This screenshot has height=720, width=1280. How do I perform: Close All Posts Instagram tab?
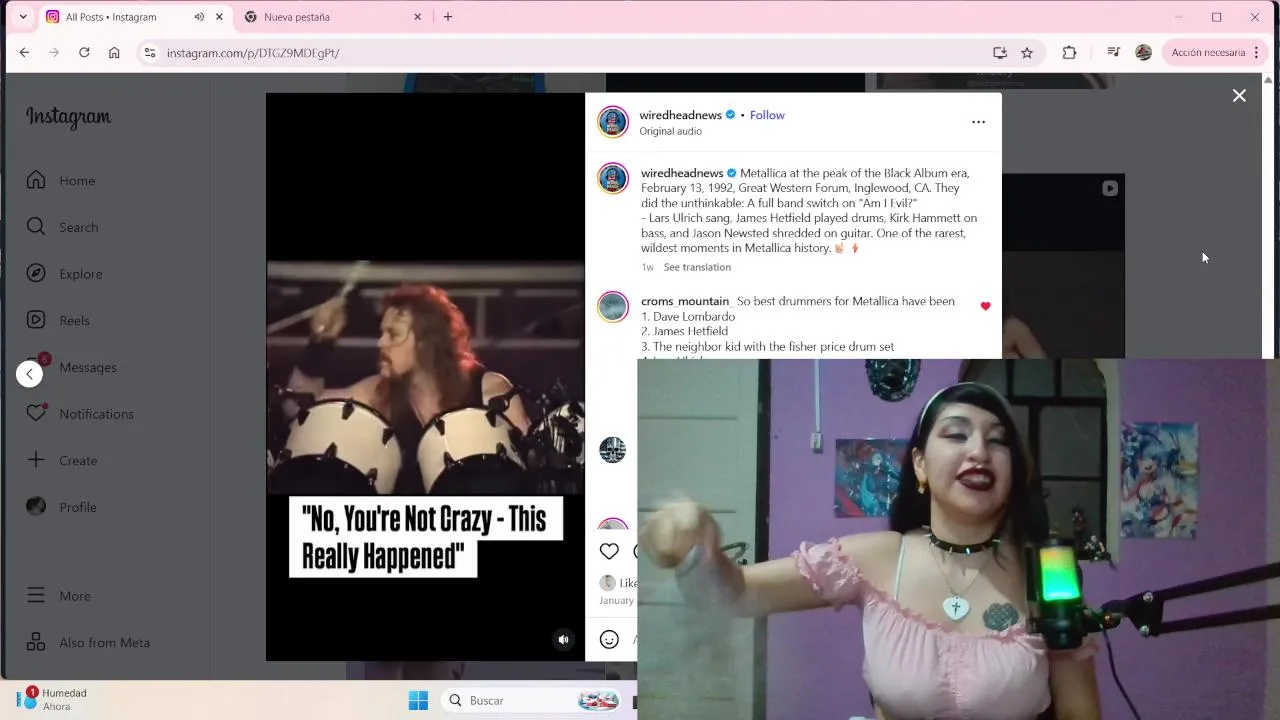[x=219, y=17]
